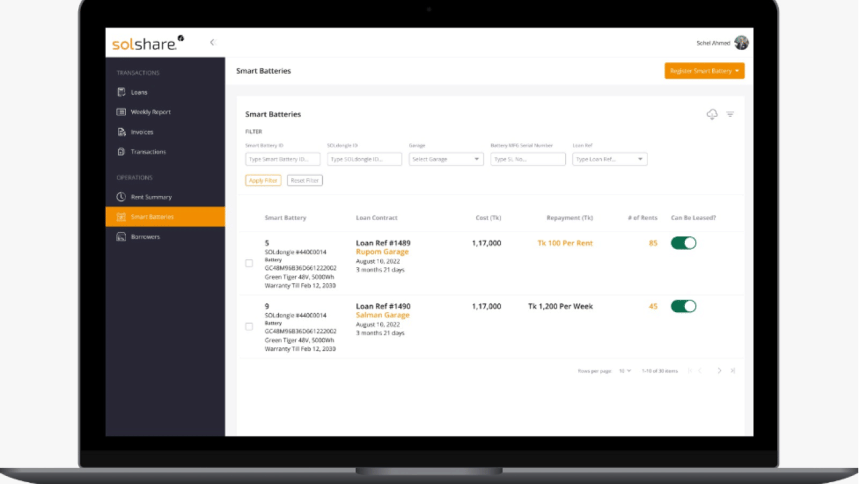Open the filter lines icon
This screenshot has height=484, width=860.
click(x=730, y=115)
